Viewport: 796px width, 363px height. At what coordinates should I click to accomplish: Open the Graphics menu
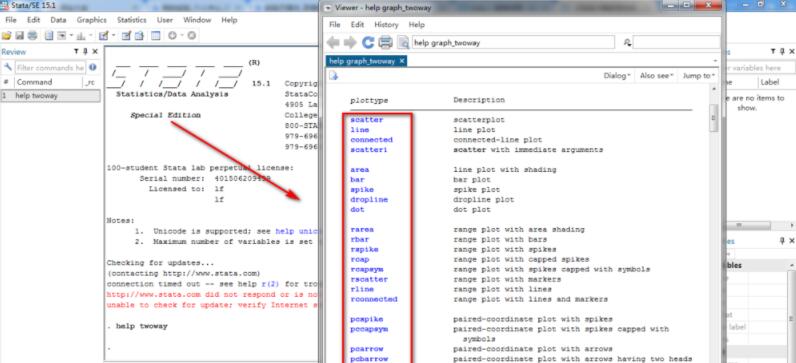91,20
